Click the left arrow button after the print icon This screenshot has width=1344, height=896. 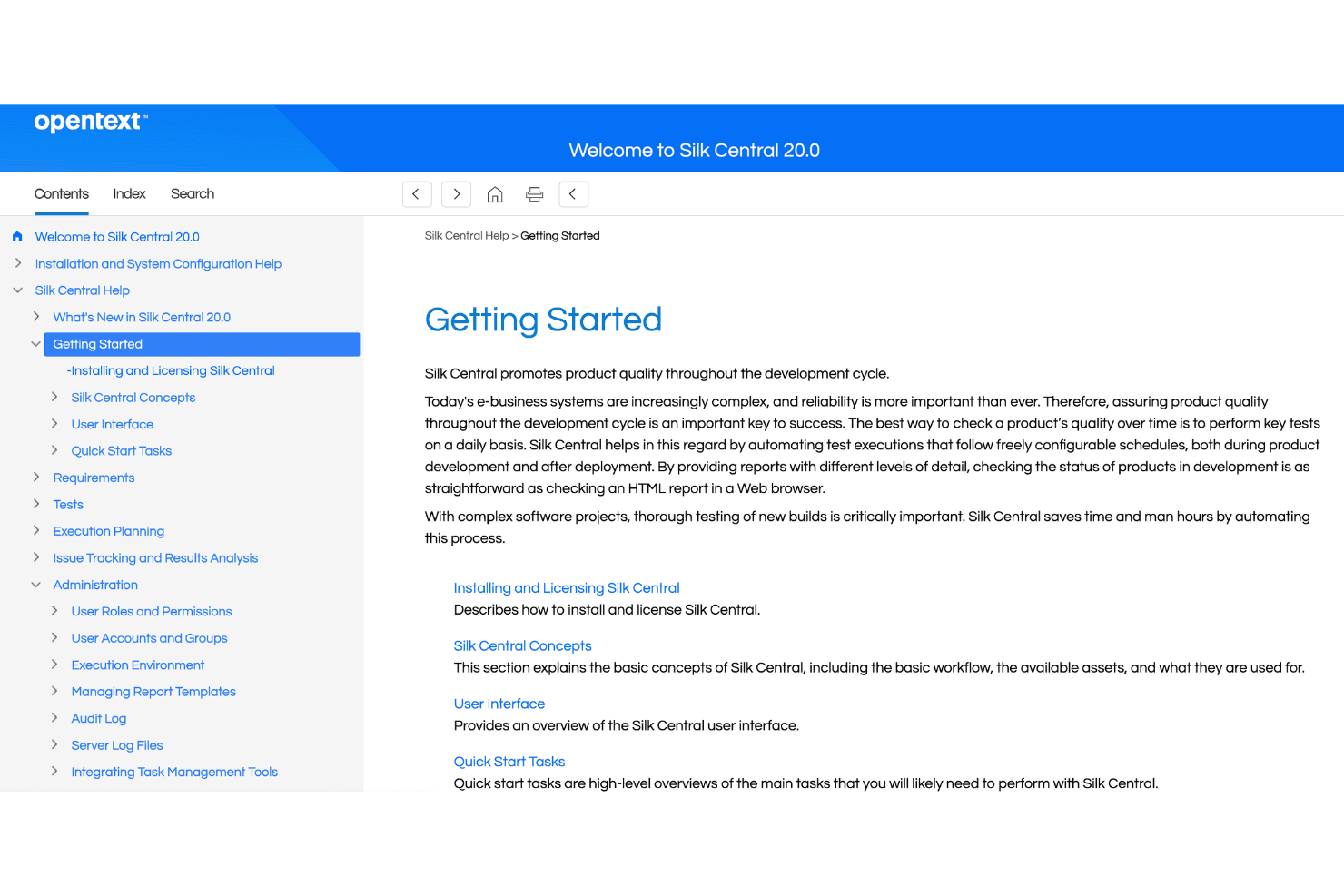pyautogui.click(x=573, y=194)
